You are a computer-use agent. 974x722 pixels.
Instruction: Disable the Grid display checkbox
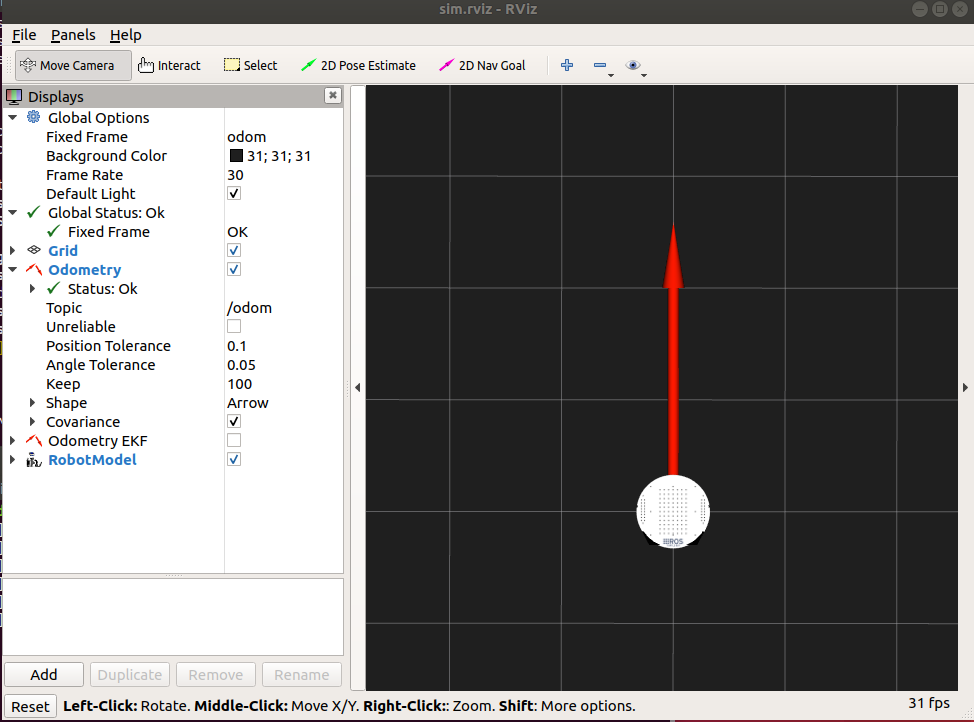click(233, 250)
